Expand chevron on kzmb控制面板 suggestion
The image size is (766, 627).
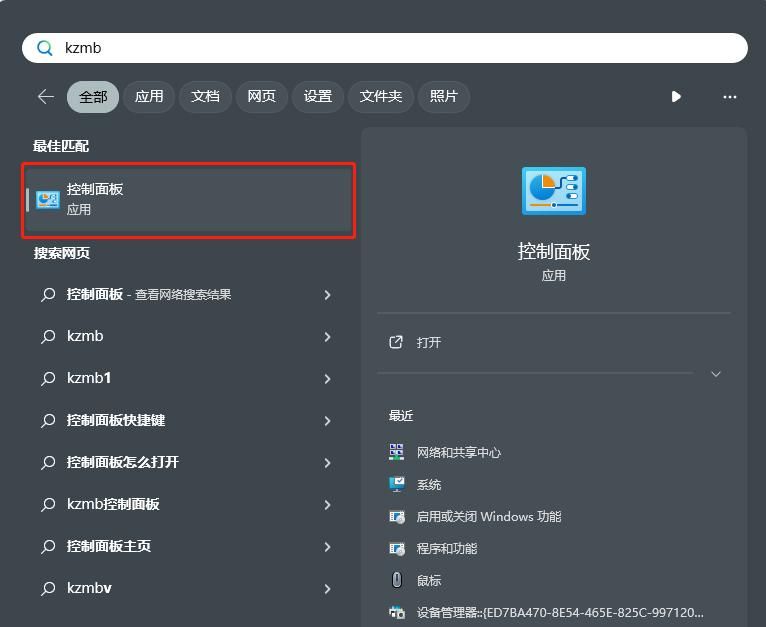(x=327, y=505)
